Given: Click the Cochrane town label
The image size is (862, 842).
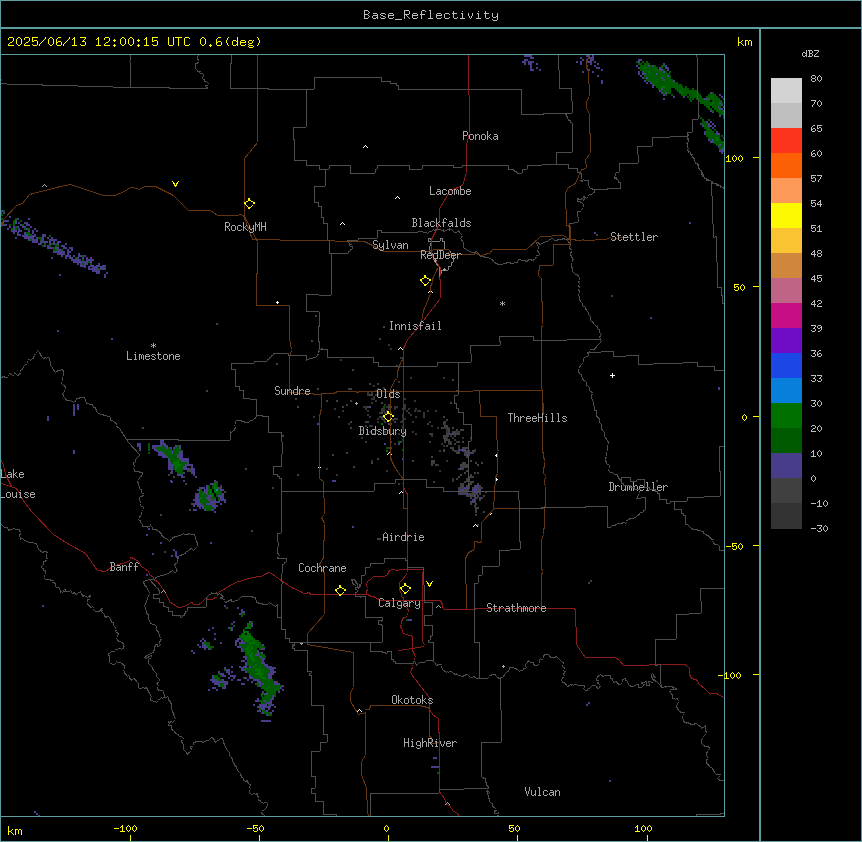Looking at the screenshot, I should point(322,568).
